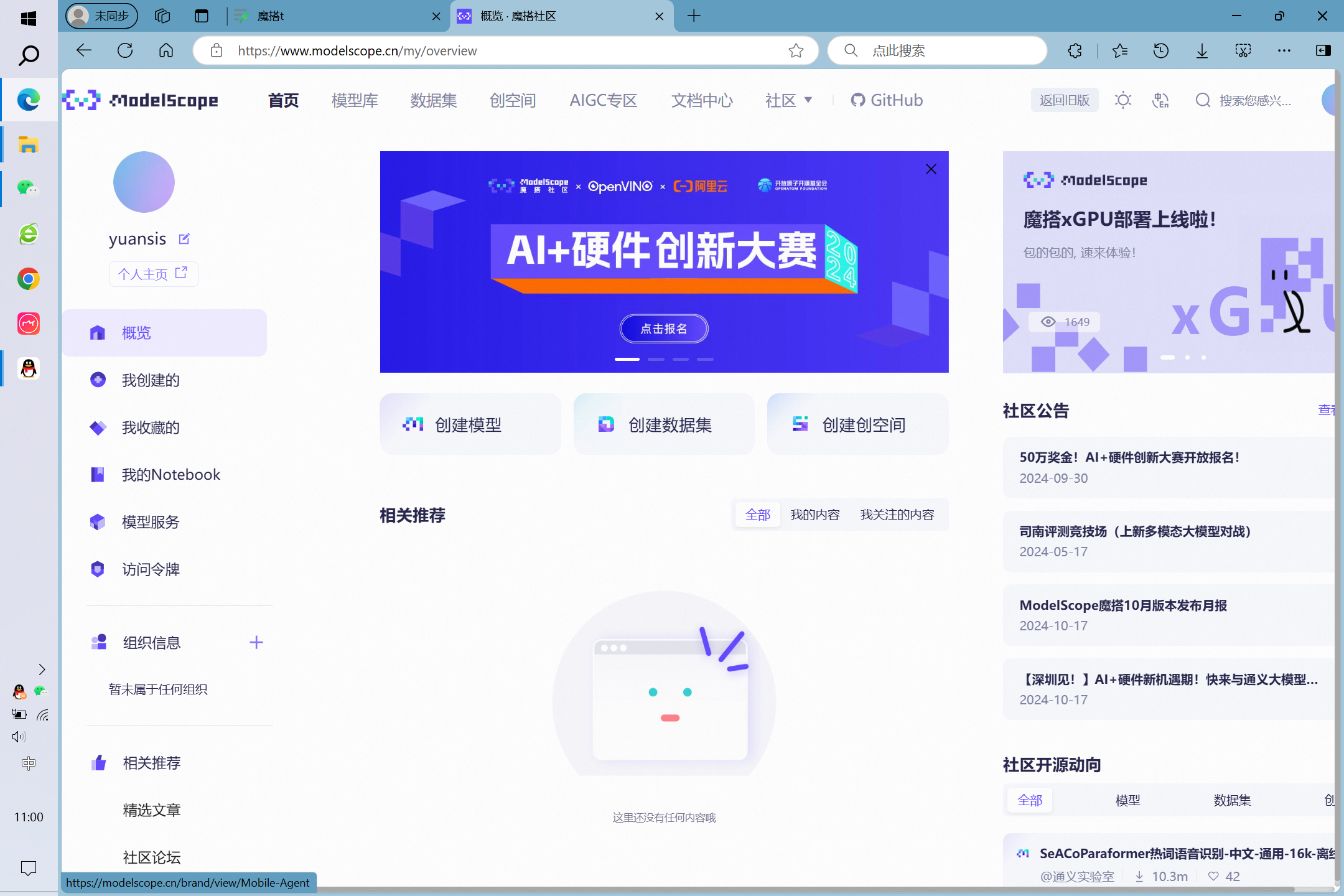The height and width of the screenshot is (896, 1344).
Task: Open 精选文章 in sidebar
Action: coord(152,810)
